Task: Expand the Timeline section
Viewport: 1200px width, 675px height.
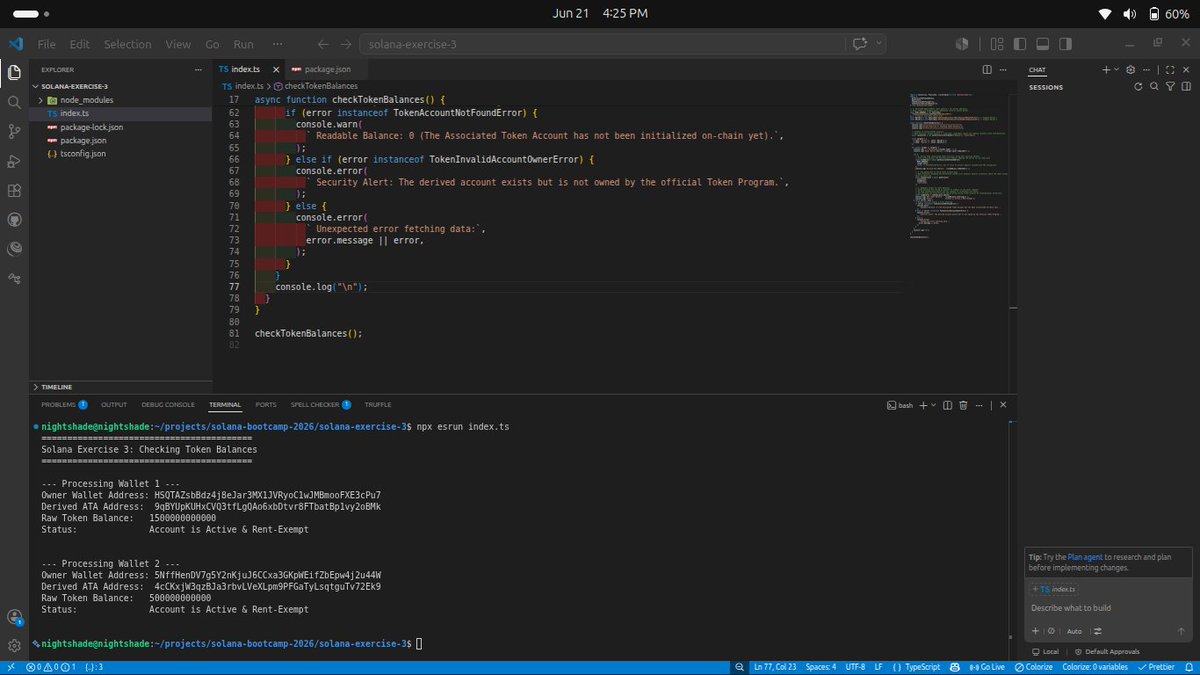Action: [37, 386]
